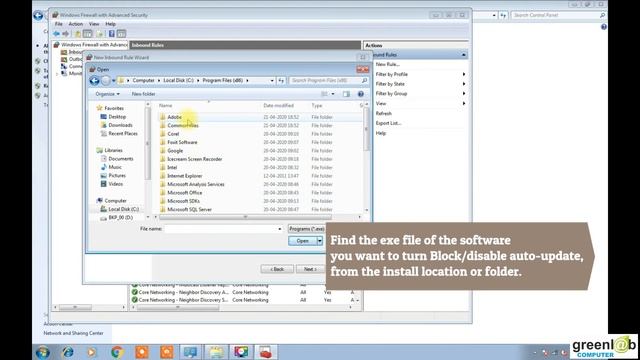Click Export List... in Actions pane
Screen dimensions: 640x360
(388, 123)
